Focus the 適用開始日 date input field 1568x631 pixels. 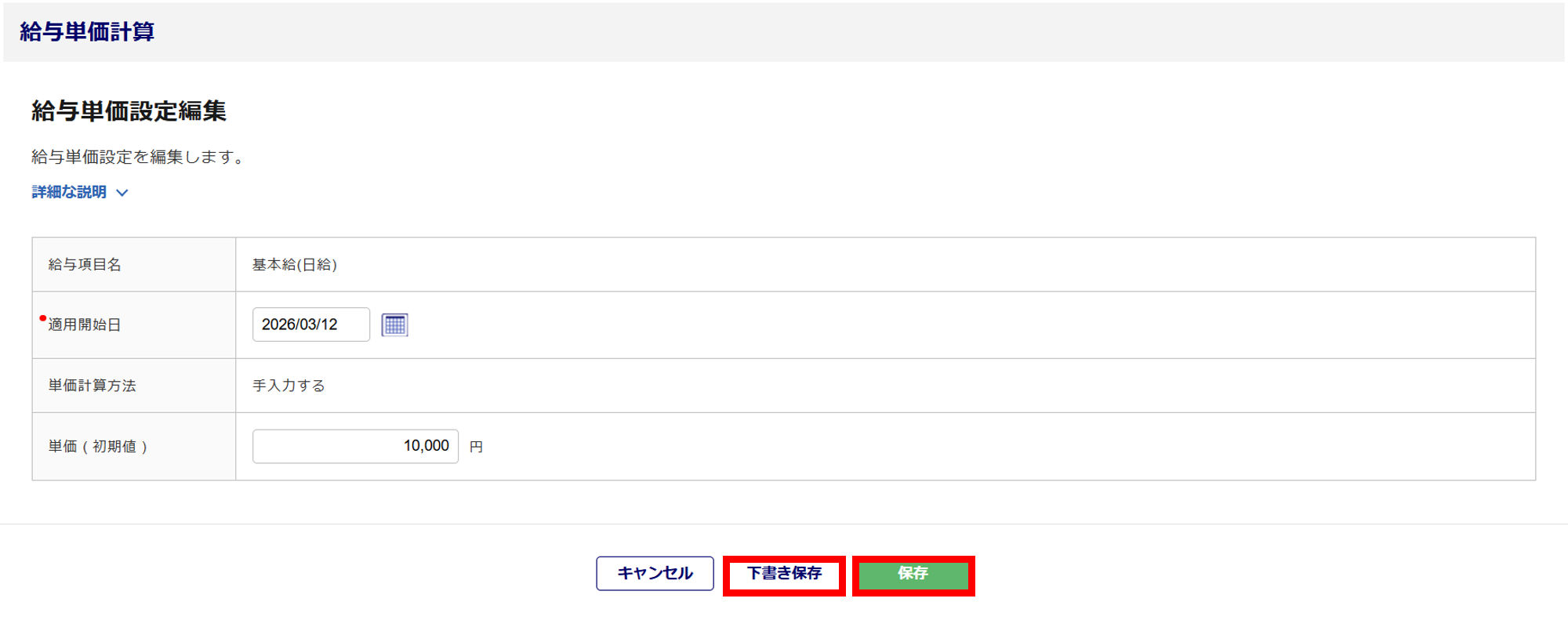310,325
